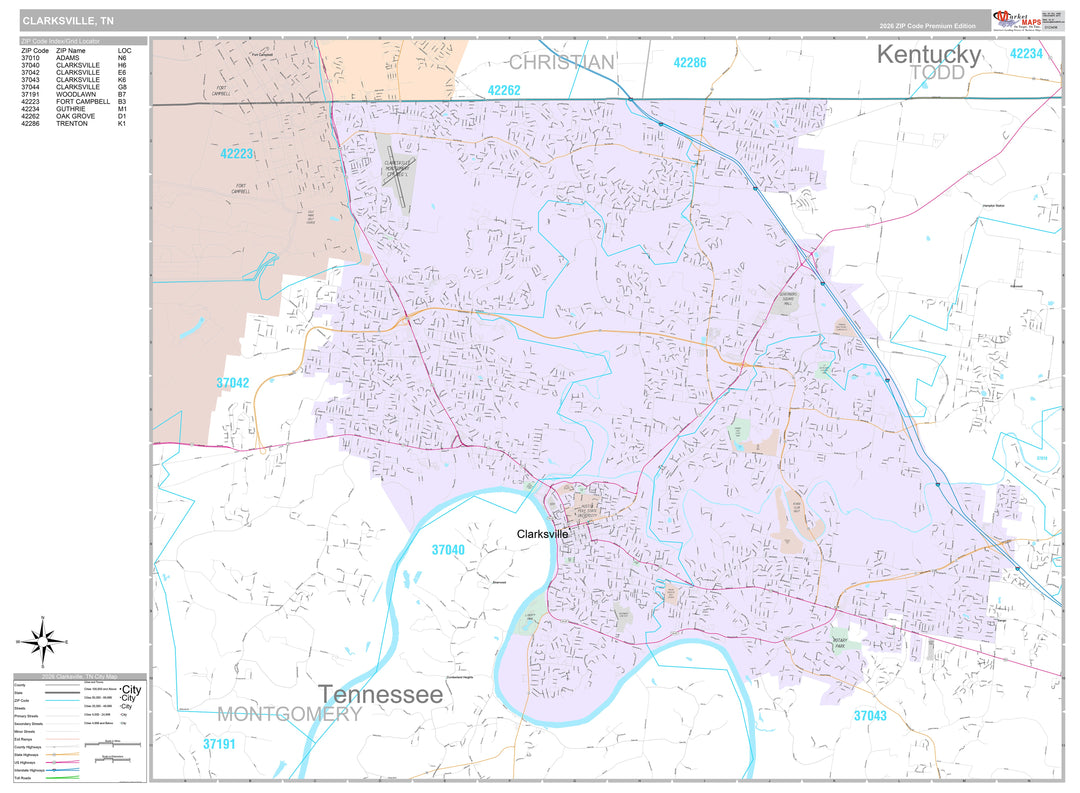
Task: Select the 42223 FORT CAMPBELL index row
Action: tap(74, 102)
